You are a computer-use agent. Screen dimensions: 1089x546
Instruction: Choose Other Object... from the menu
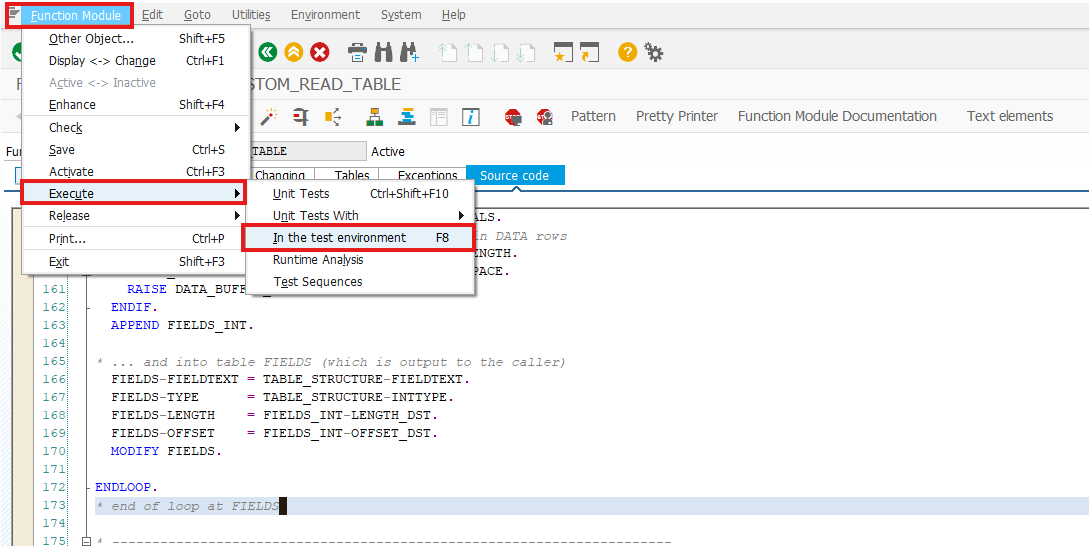[137, 39]
